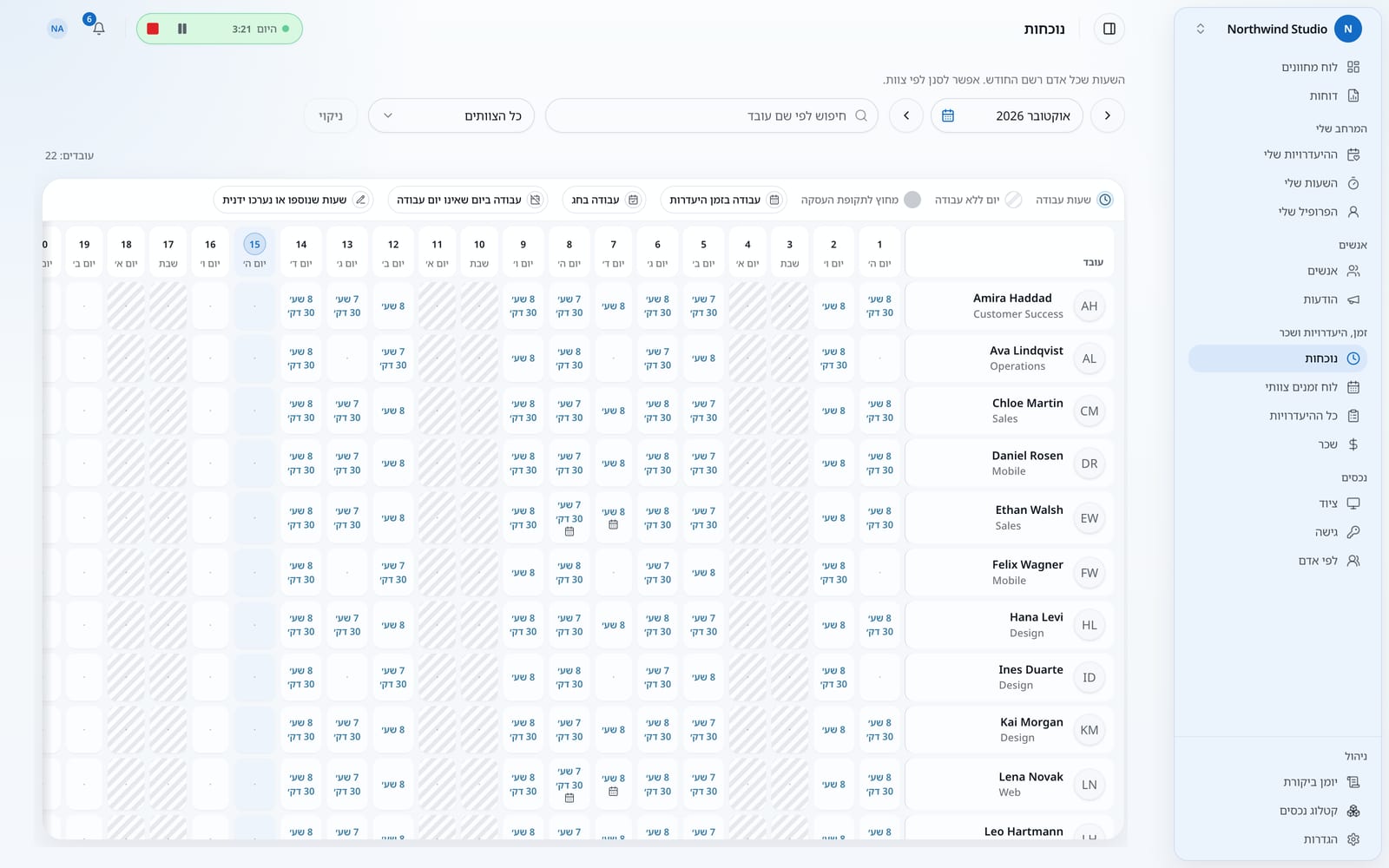Viewport: 1389px width, 868px height.
Task: Open לוח זמנים צוותי
Action: (1277, 387)
